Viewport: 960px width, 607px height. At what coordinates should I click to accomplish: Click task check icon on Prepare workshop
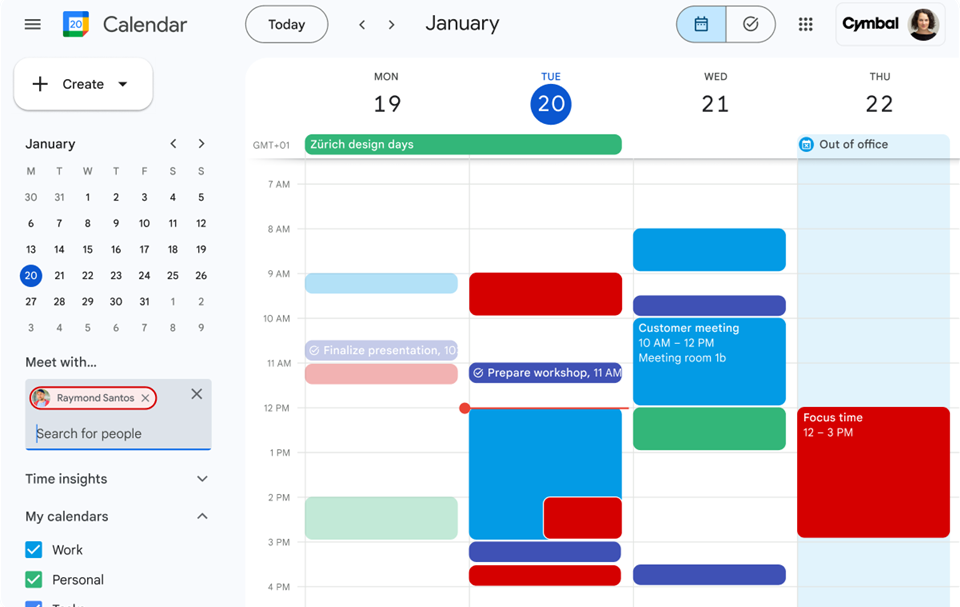click(478, 373)
